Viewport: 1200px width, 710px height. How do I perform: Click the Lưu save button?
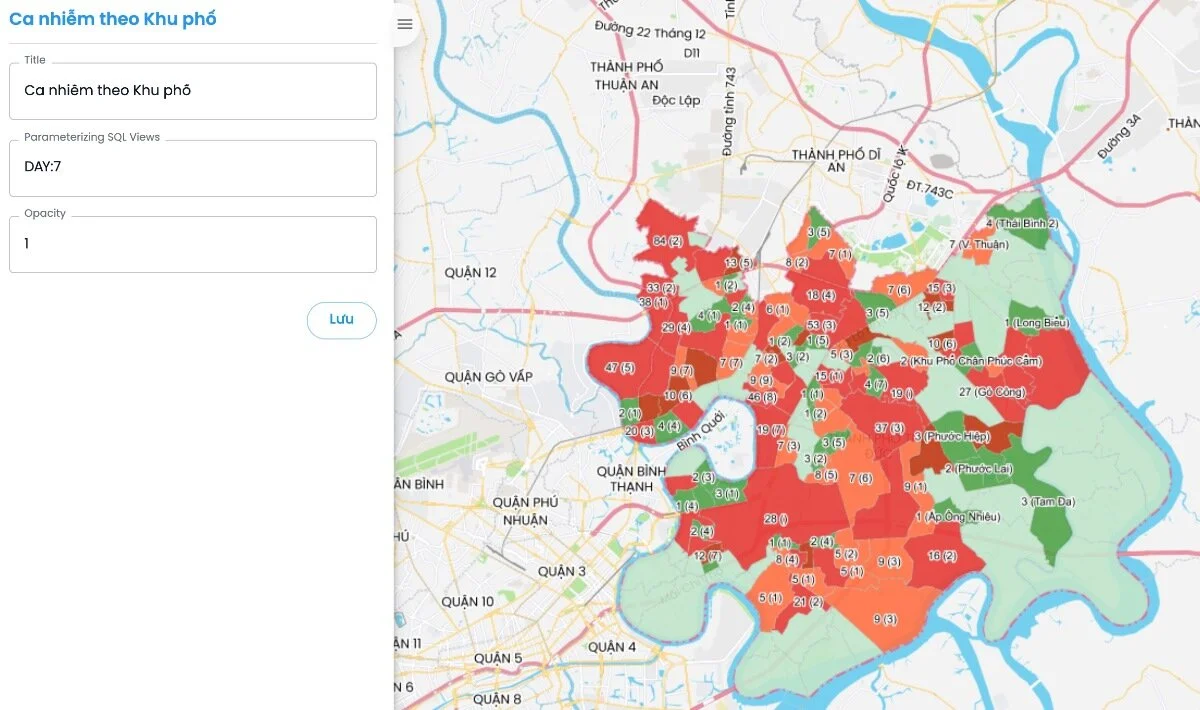[x=342, y=320]
